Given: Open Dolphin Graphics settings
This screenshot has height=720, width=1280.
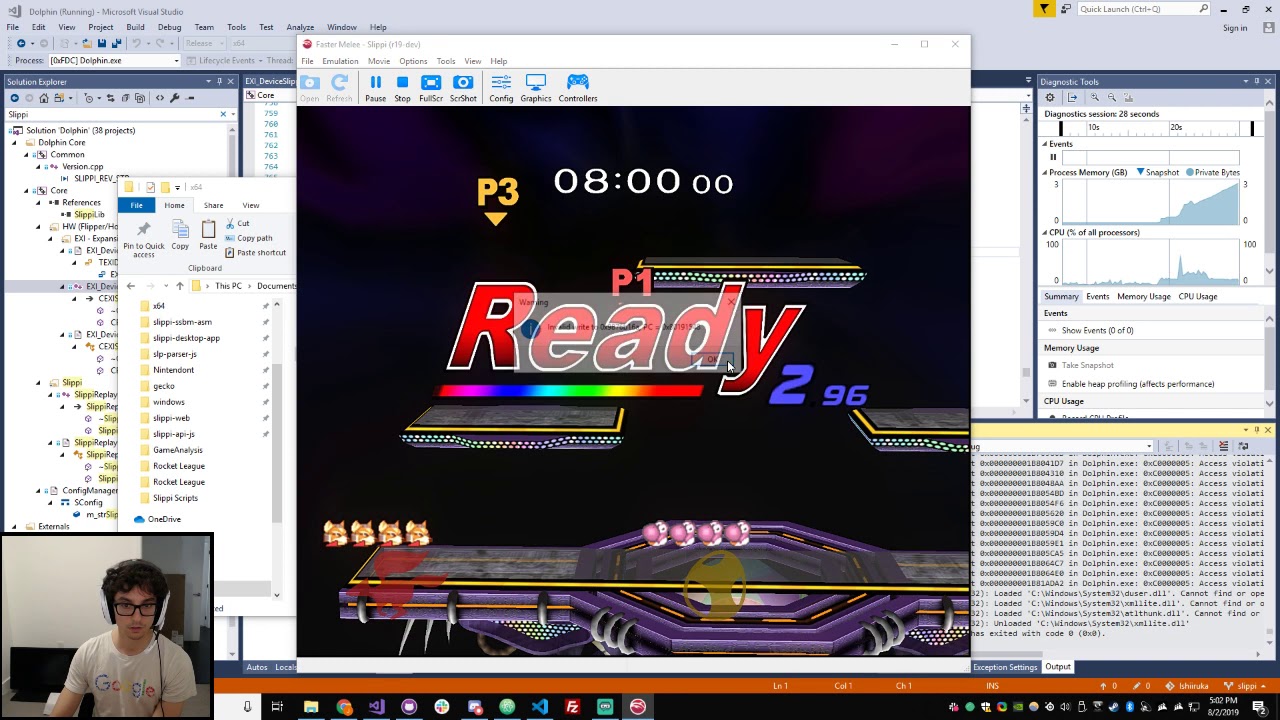Looking at the screenshot, I should (x=536, y=88).
